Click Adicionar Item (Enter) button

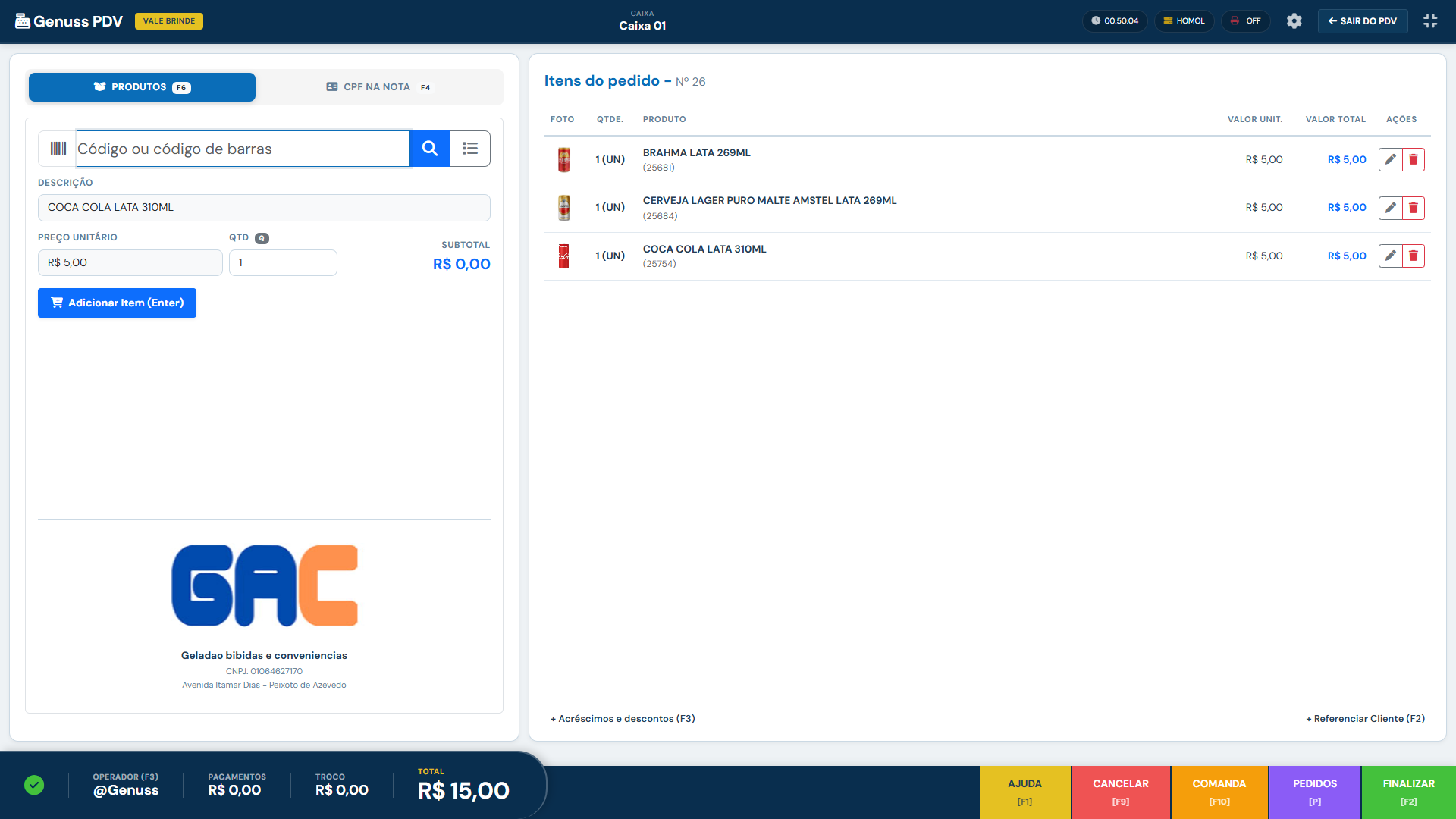117,303
